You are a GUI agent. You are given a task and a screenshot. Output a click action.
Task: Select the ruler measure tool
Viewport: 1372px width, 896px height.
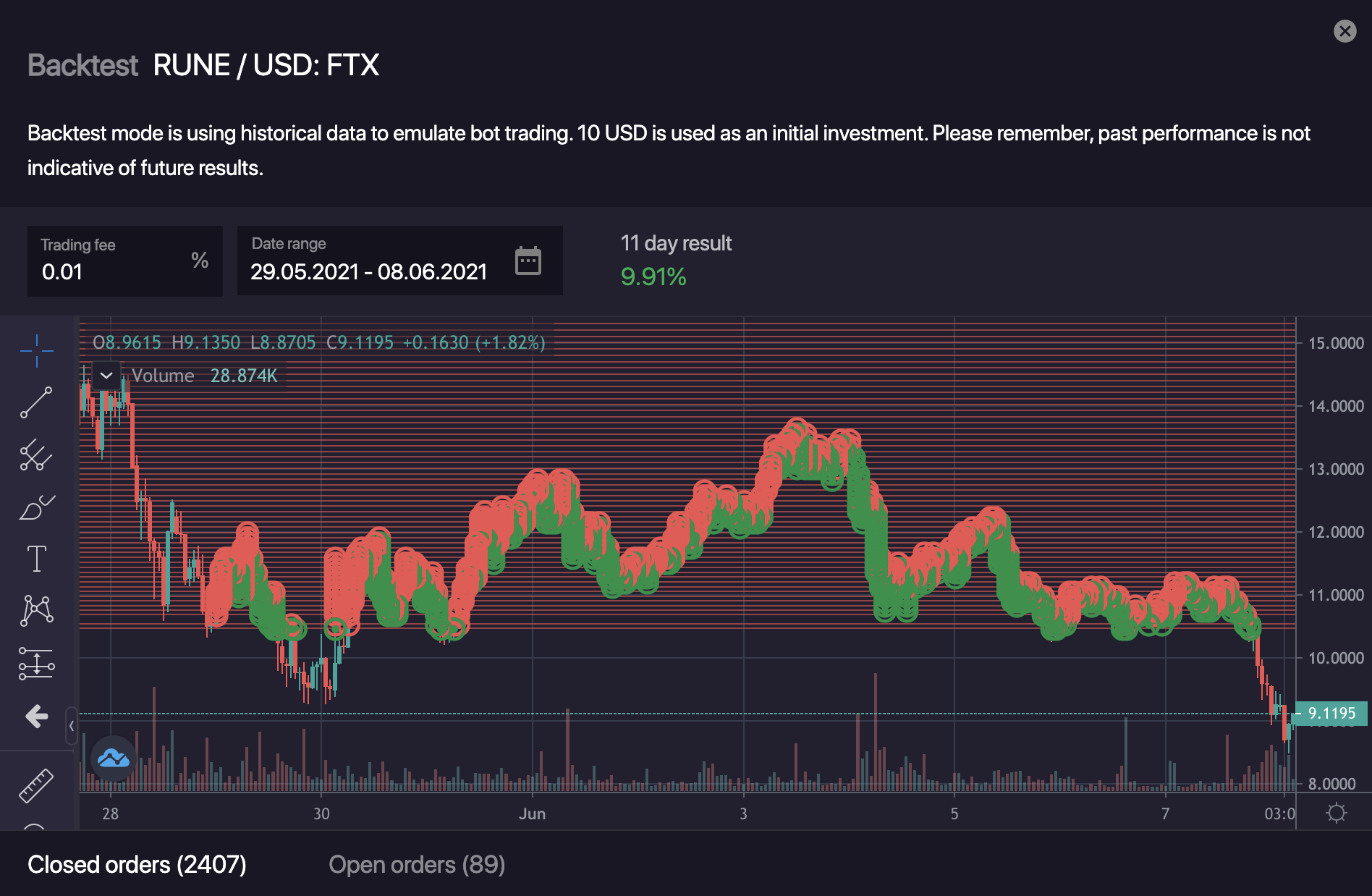[x=36, y=786]
